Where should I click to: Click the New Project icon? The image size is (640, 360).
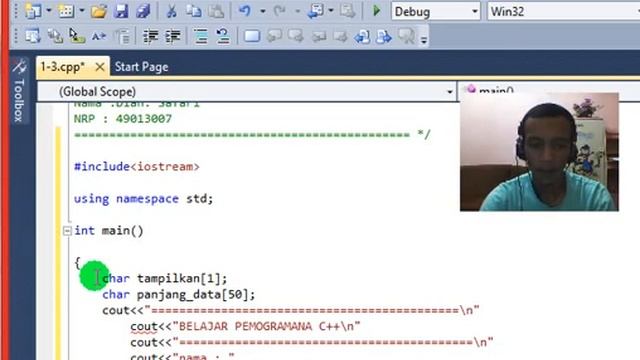[x=33, y=11]
